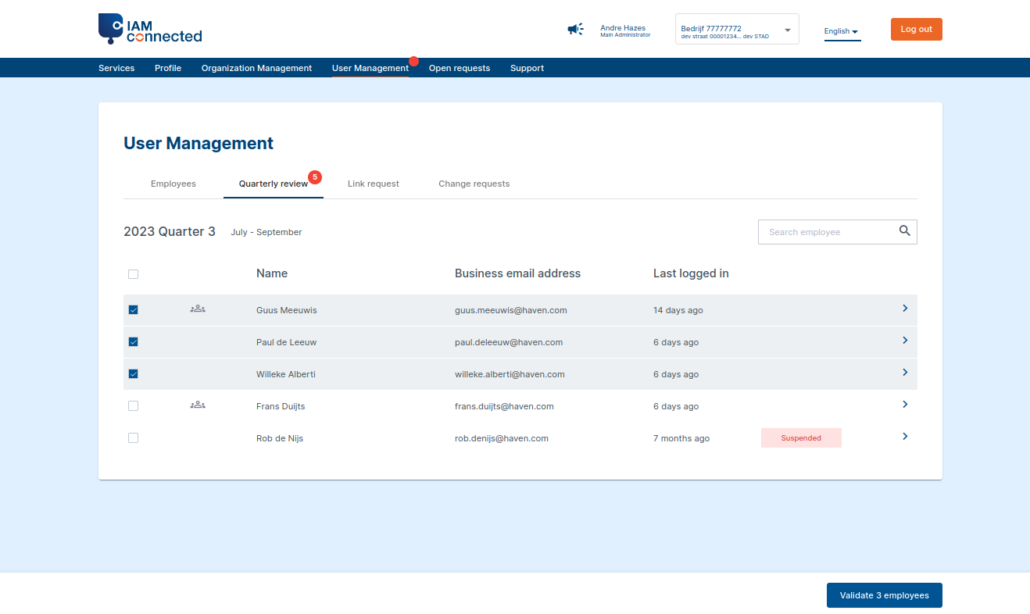The width and height of the screenshot is (1030, 614).
Task: Open the Support menu item
Action: coord(526,68)
